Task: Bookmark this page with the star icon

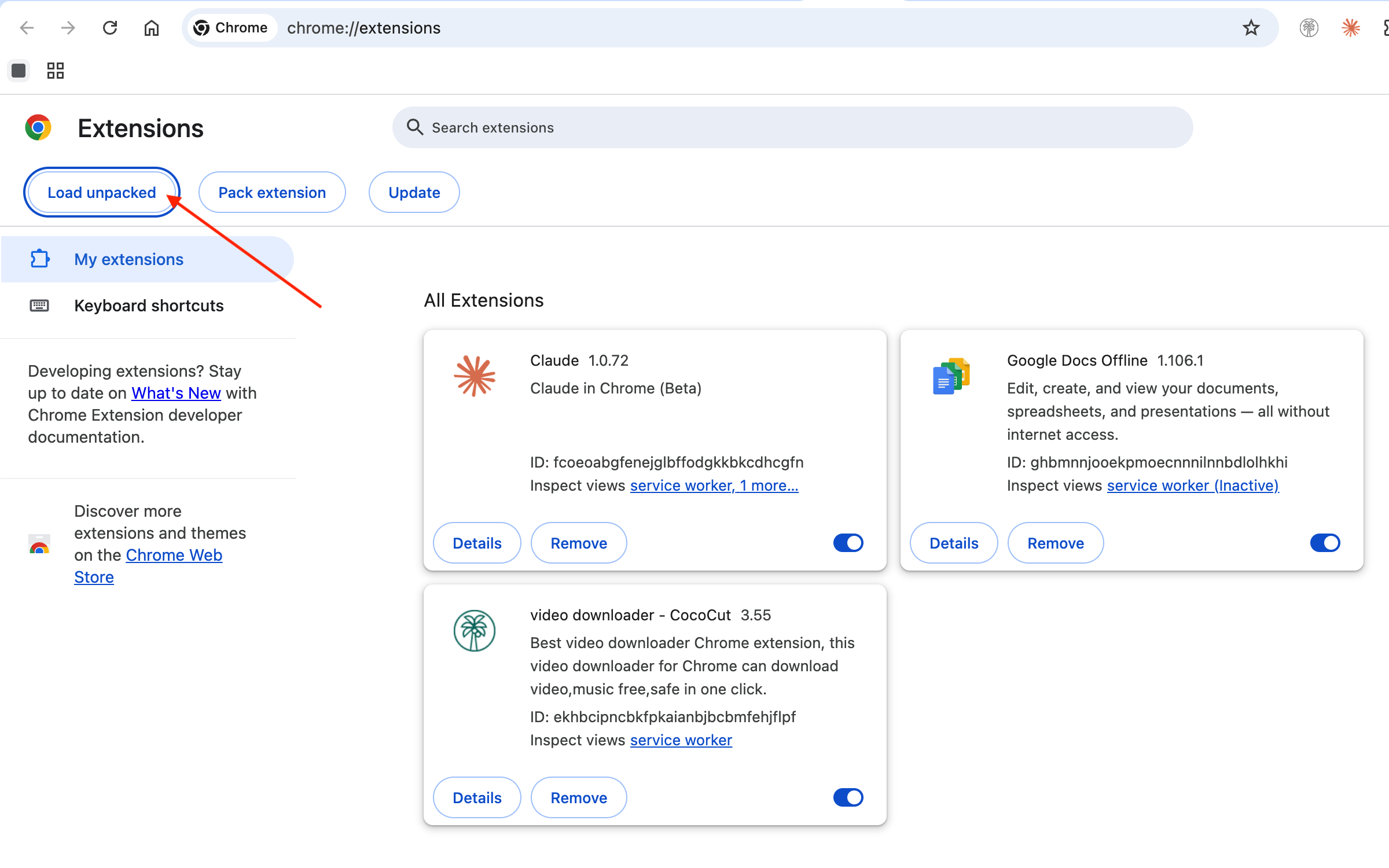Action: pos(1251,28)
